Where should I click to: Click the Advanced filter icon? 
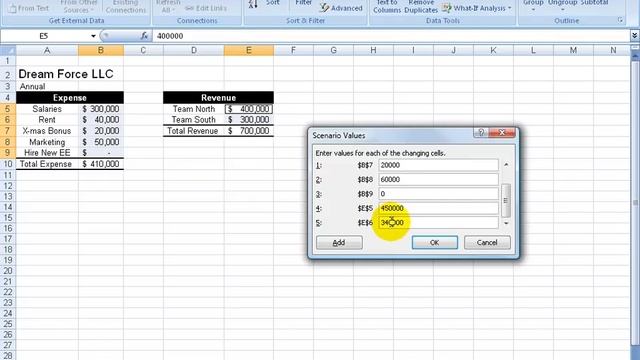324,8
